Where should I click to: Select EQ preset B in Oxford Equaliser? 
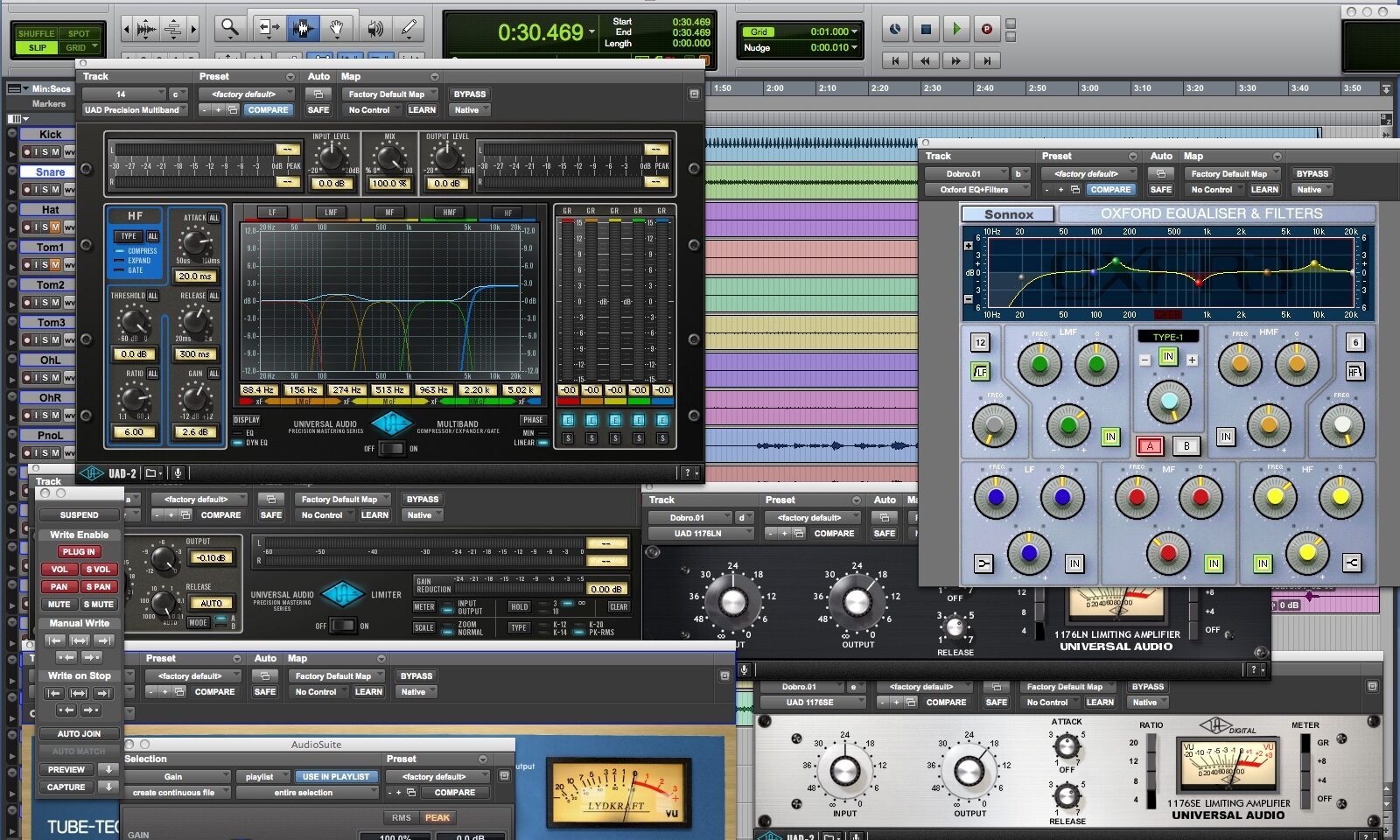pos(1186,446)
